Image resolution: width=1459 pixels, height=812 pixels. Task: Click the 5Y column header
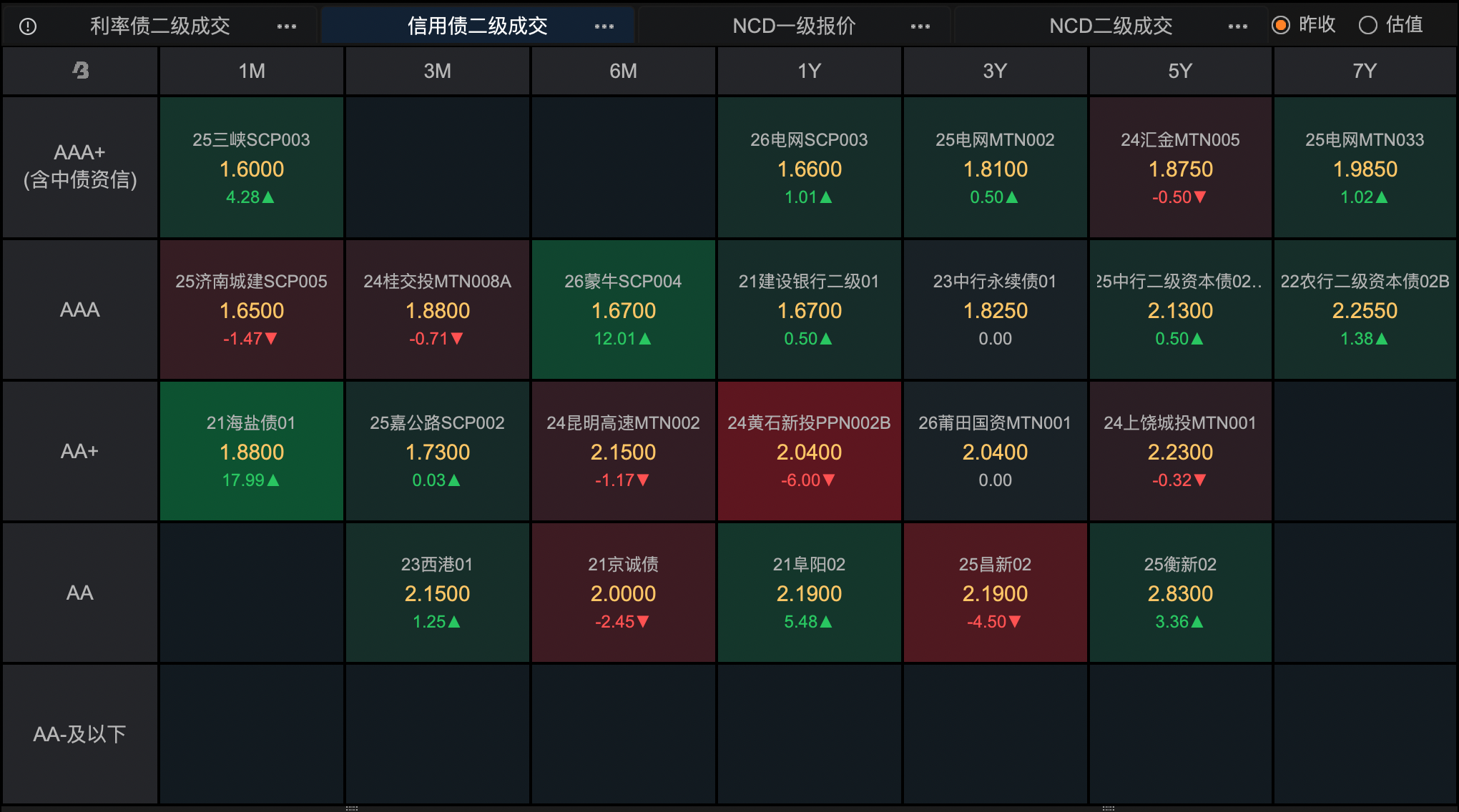click(1180, 71)
